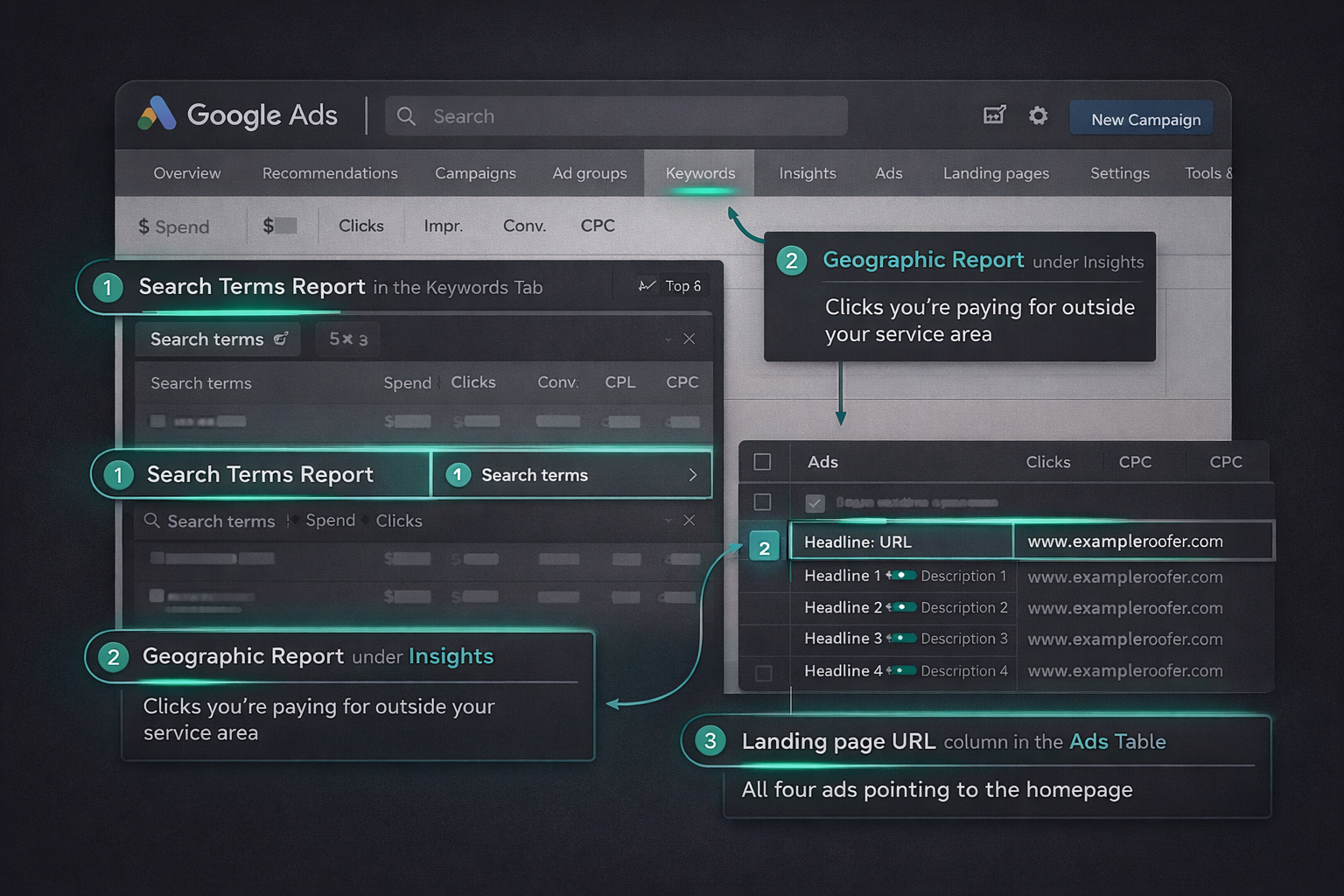Select the header checkbox of the Ads table
This screenshot has width=1344, height=896.
pos(762,461)
